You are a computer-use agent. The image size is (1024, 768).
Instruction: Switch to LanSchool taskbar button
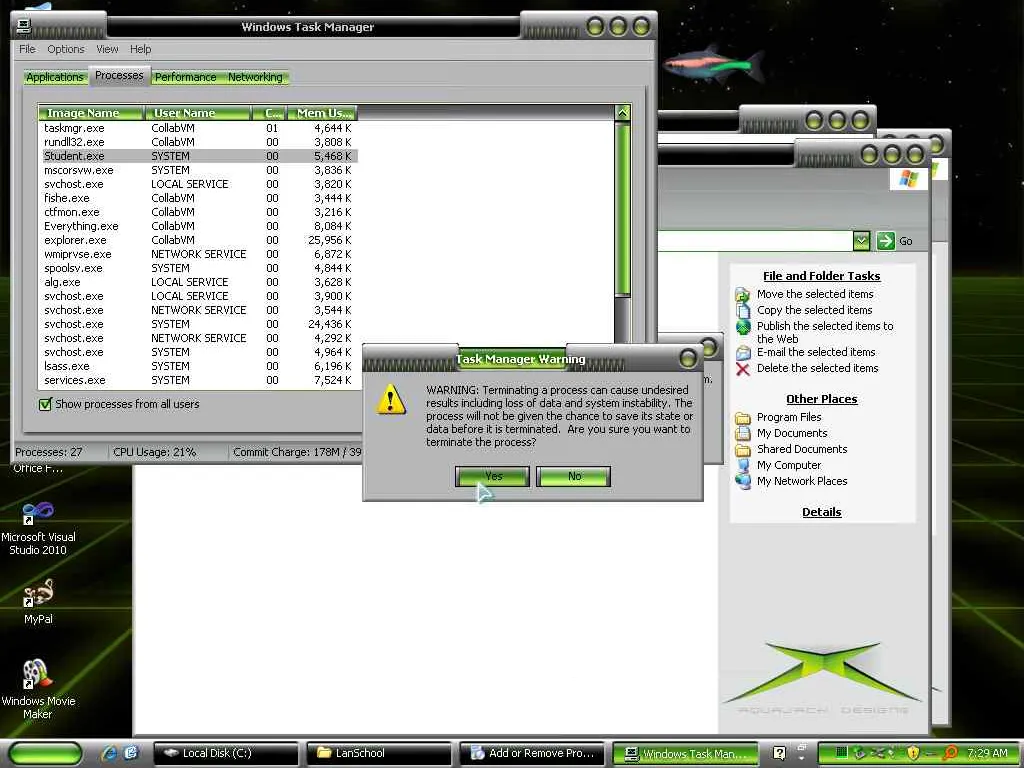(x=379, y=753)
